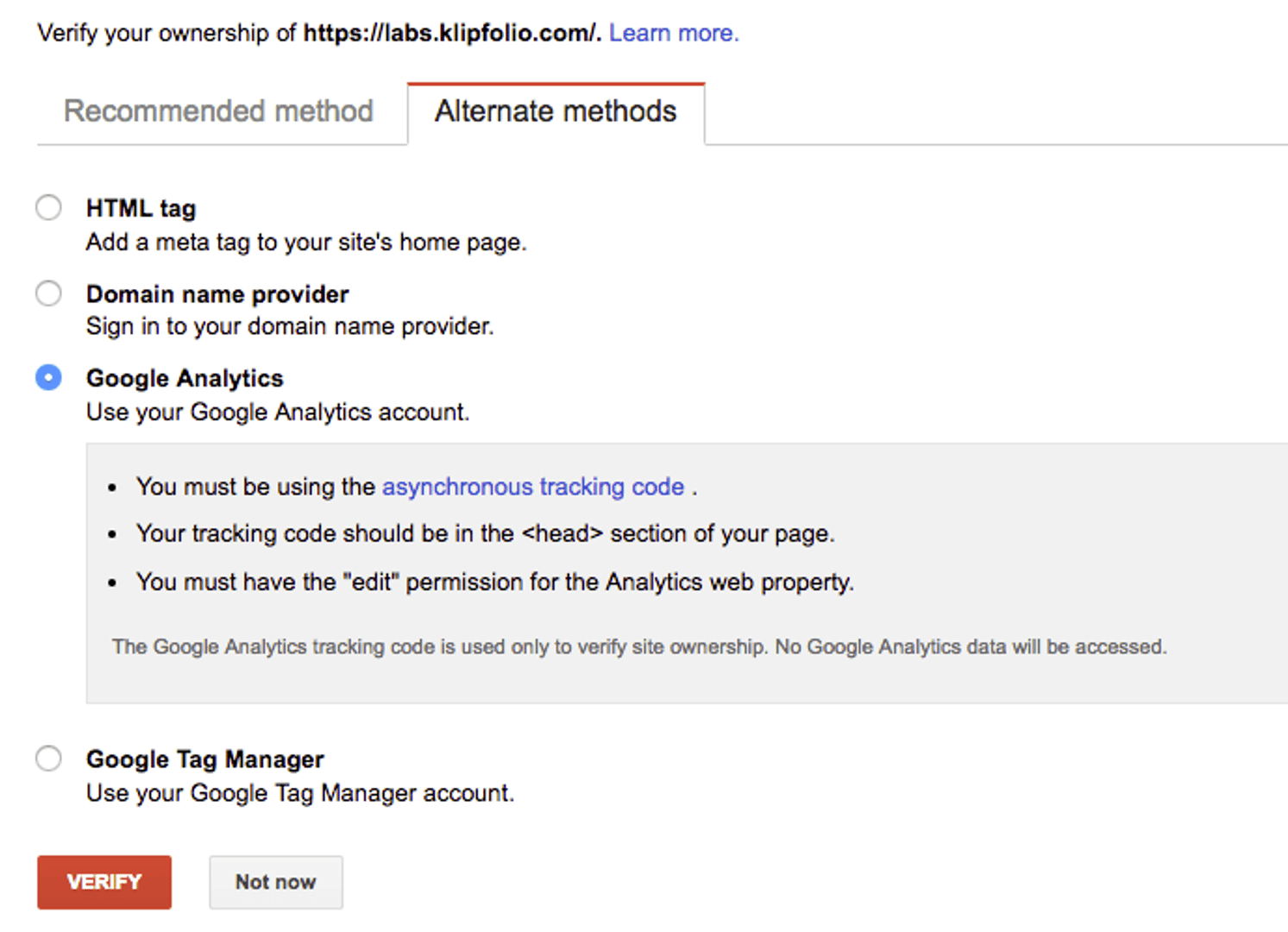The width and height of the screenshot is (1288, 932).
Task: Click the 'No Google Analytics data will be accessed' note
Action: pyautogui.click(x=971, y=646)
